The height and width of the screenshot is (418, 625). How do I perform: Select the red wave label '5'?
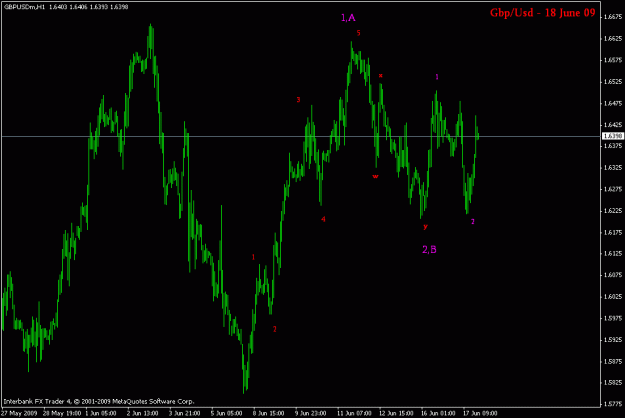(358, 33)
